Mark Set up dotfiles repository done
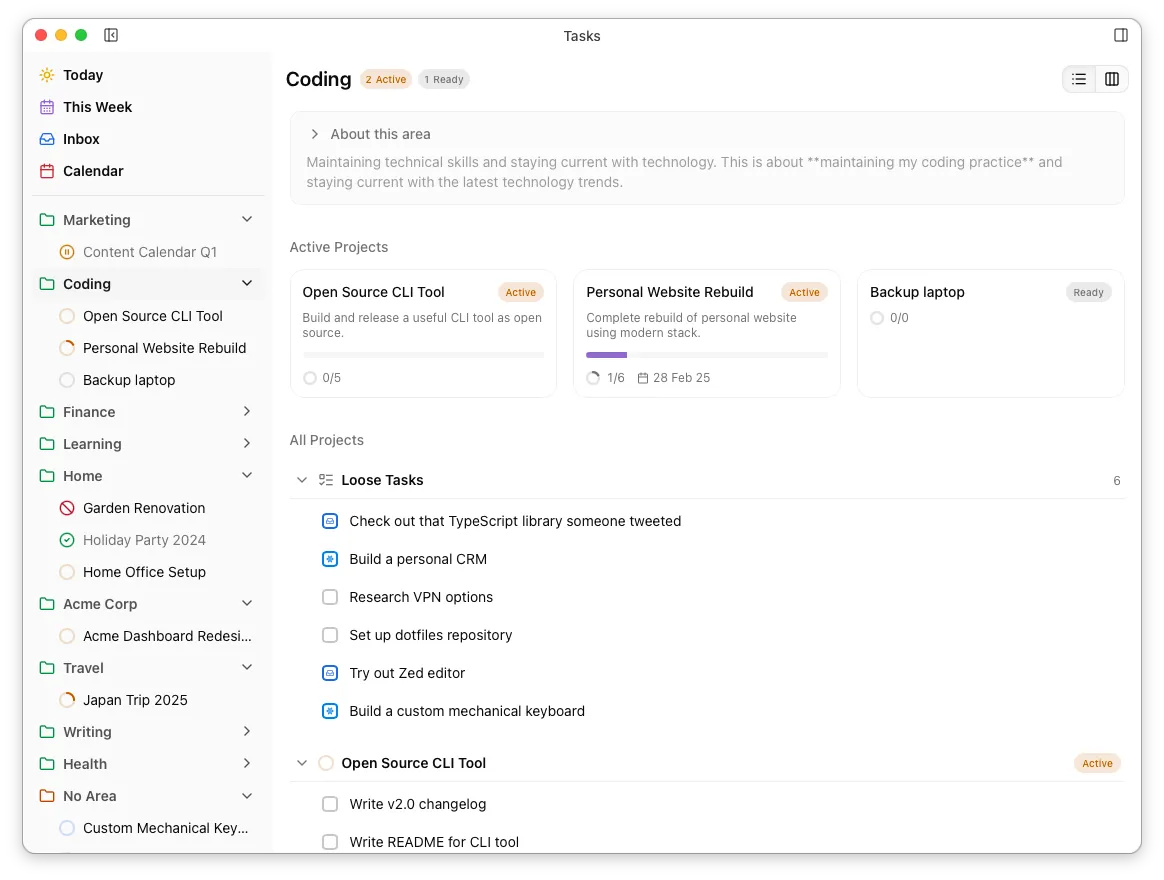 point(330,635)
